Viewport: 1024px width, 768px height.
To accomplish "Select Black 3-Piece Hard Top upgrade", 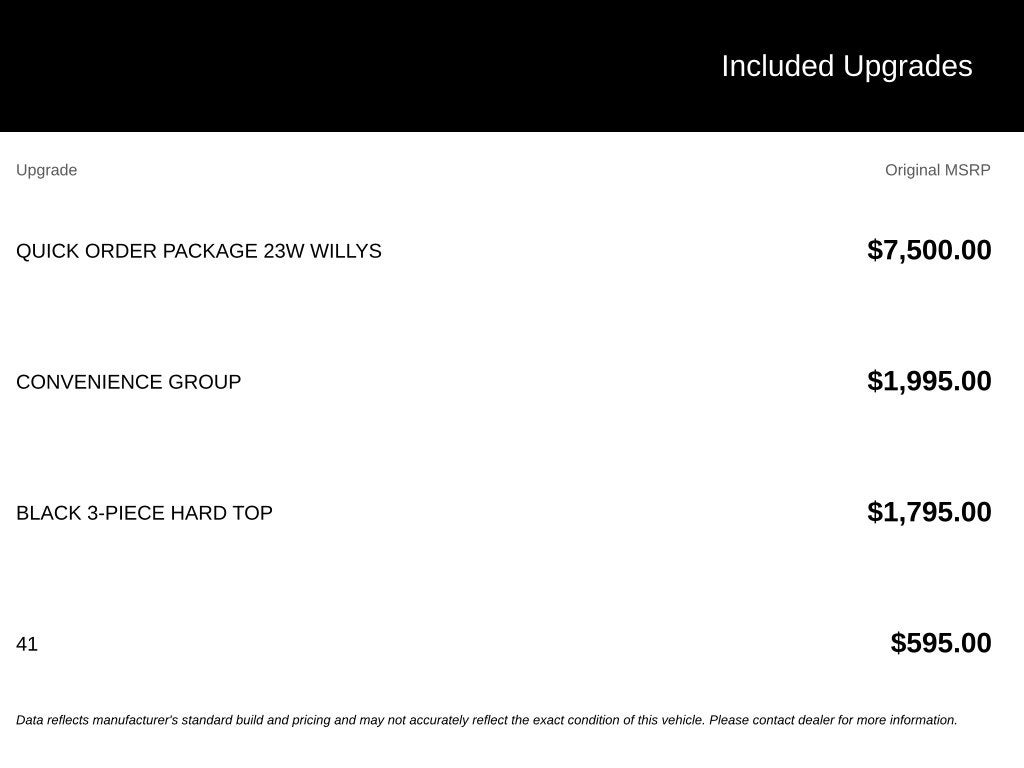I will click(144, 513).
